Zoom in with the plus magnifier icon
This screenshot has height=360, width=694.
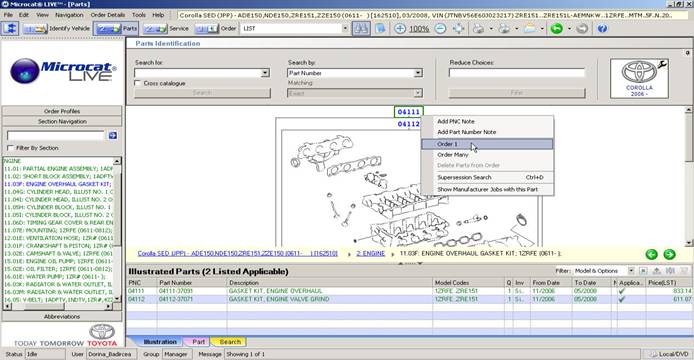coord(400,28)
